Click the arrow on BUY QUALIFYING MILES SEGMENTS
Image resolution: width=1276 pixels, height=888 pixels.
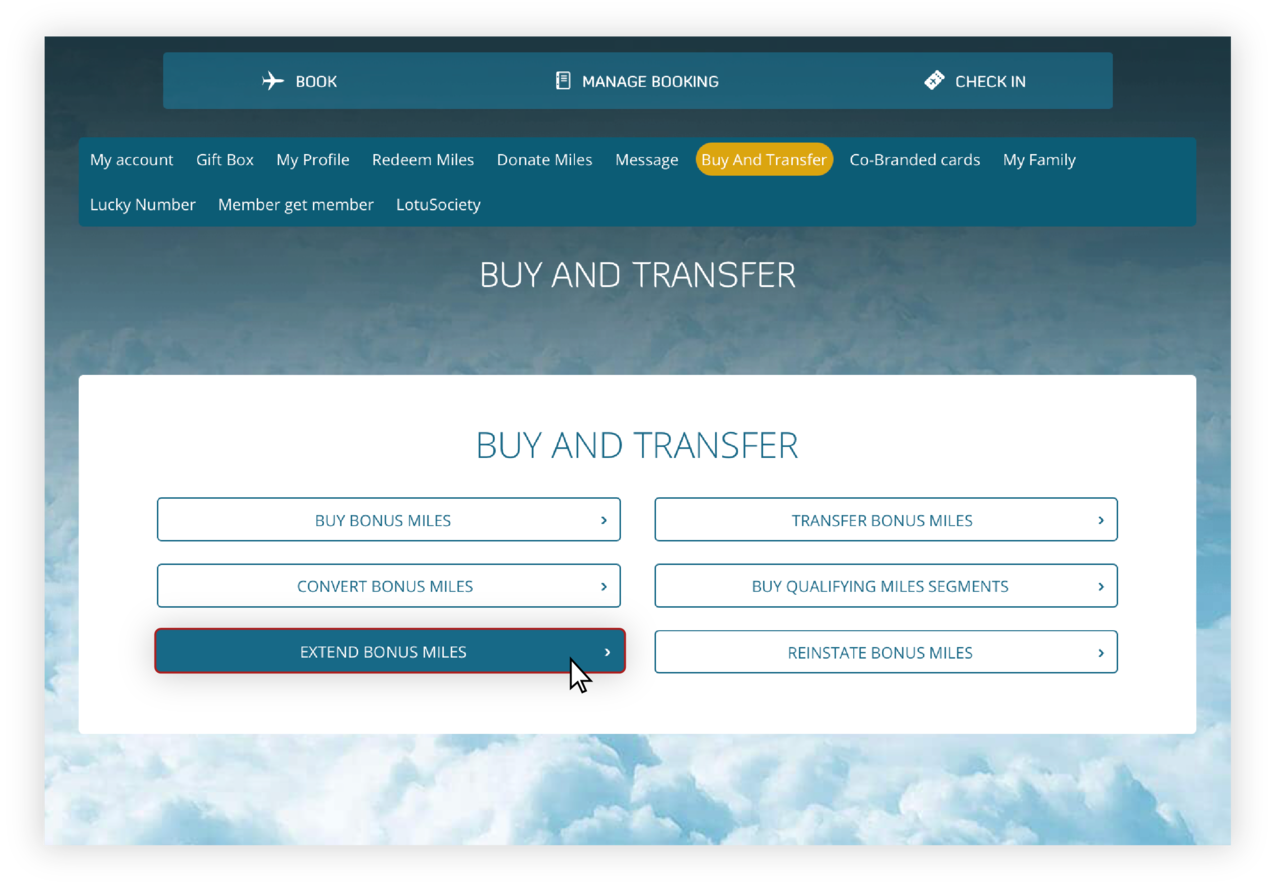tap(1100, 586)
